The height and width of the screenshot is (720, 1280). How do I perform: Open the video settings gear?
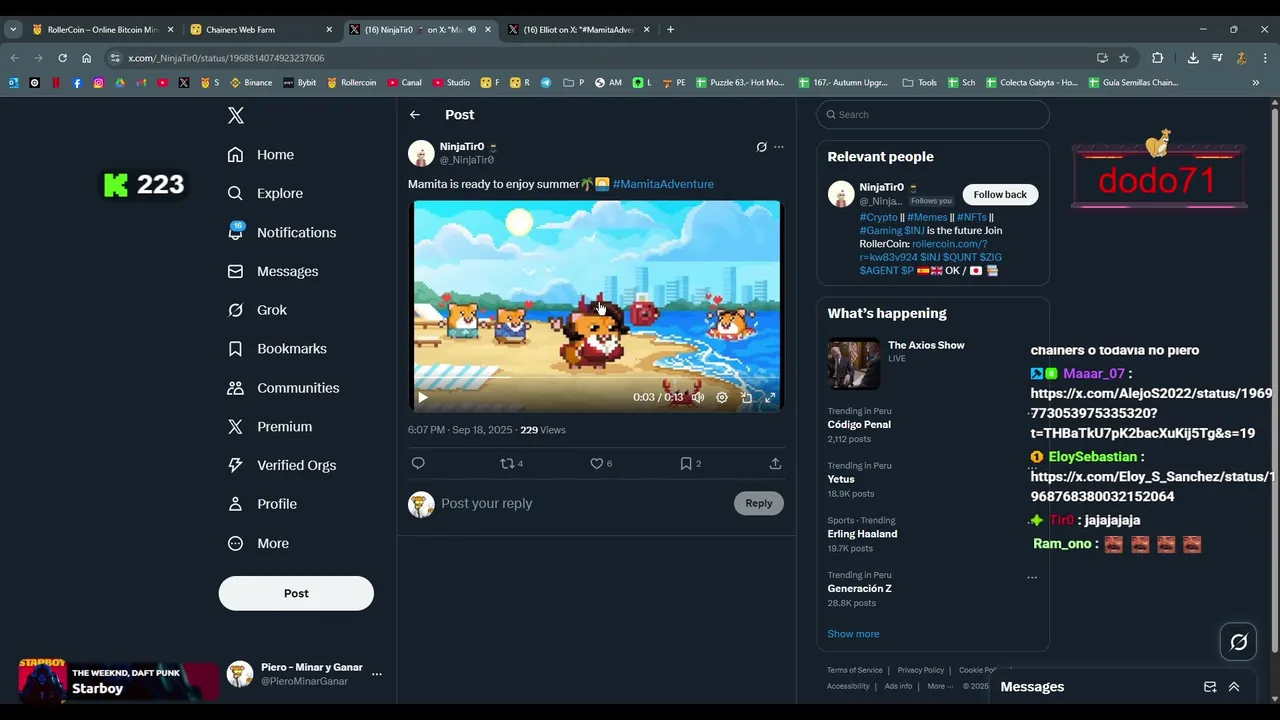[722, 397]
